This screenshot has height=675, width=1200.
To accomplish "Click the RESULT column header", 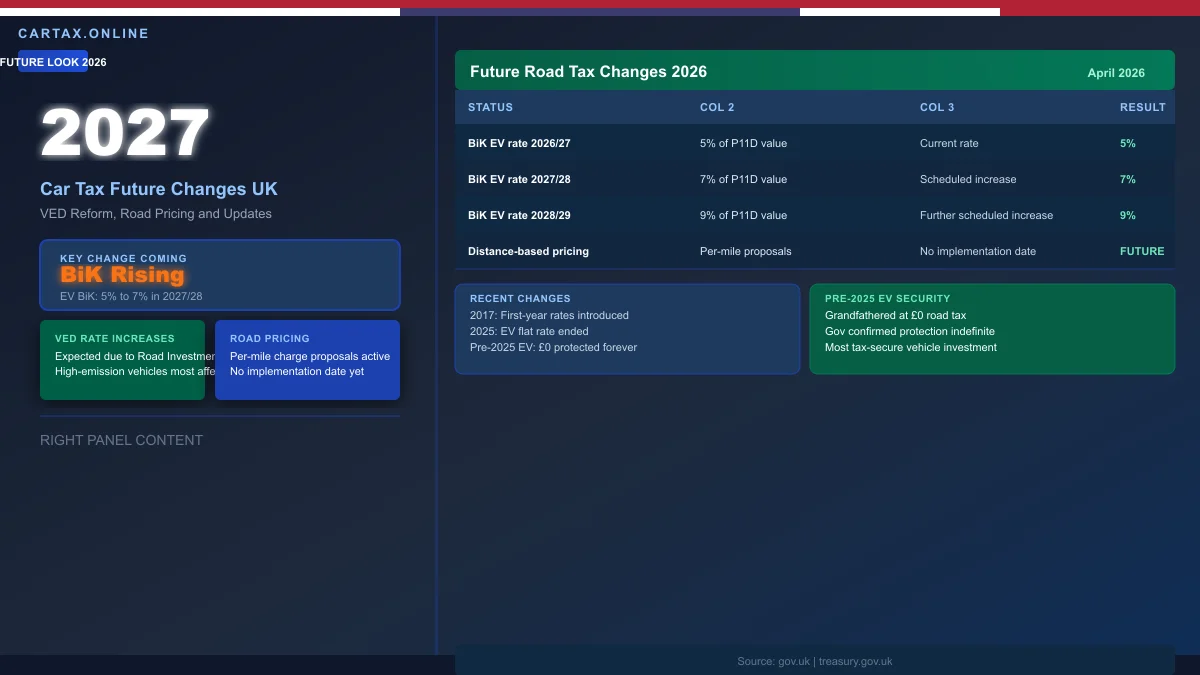I will pyautogui.click(x=1142, y=107).
